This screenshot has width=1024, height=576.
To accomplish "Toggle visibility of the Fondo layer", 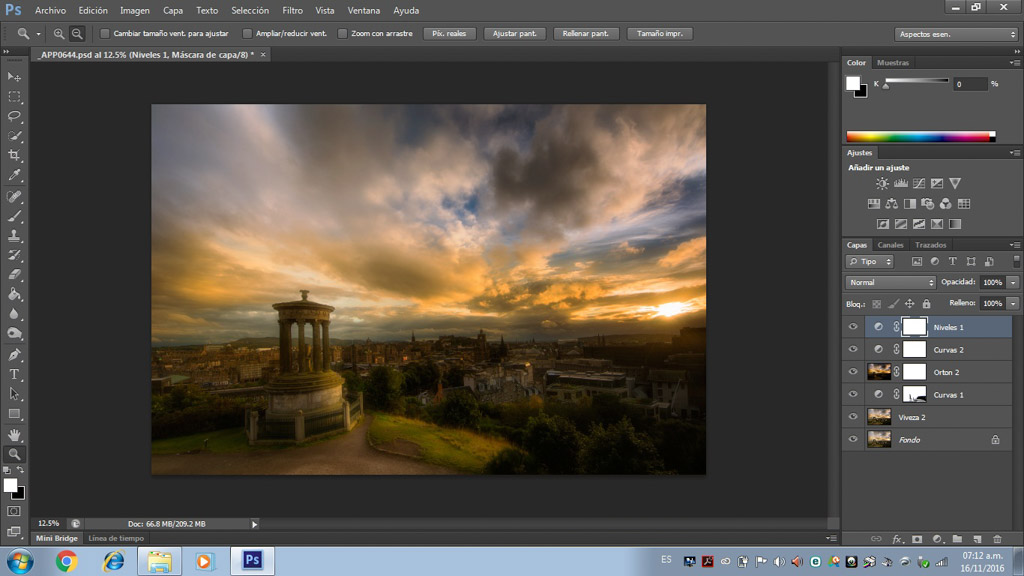I will [853, 440].
